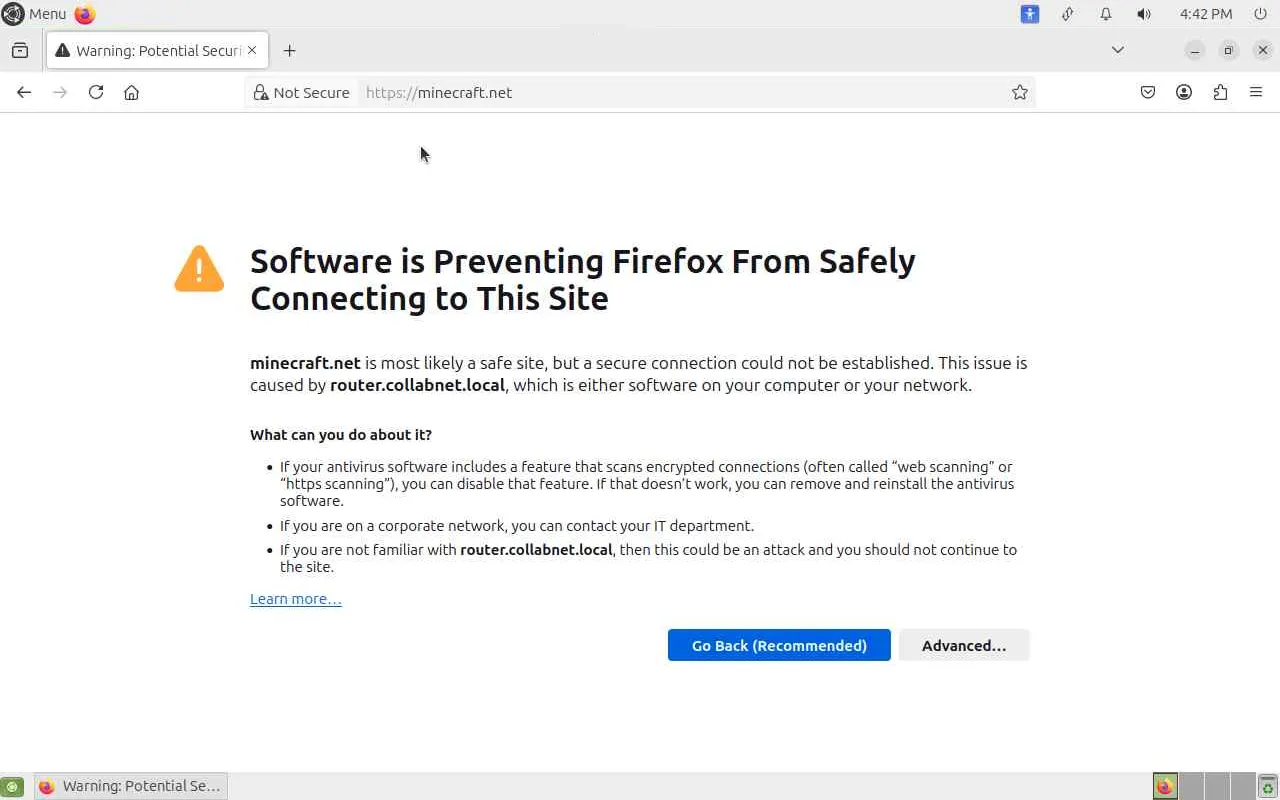Open a new tab
This screenshot has width=1280, height=800.
coord(289,50)
